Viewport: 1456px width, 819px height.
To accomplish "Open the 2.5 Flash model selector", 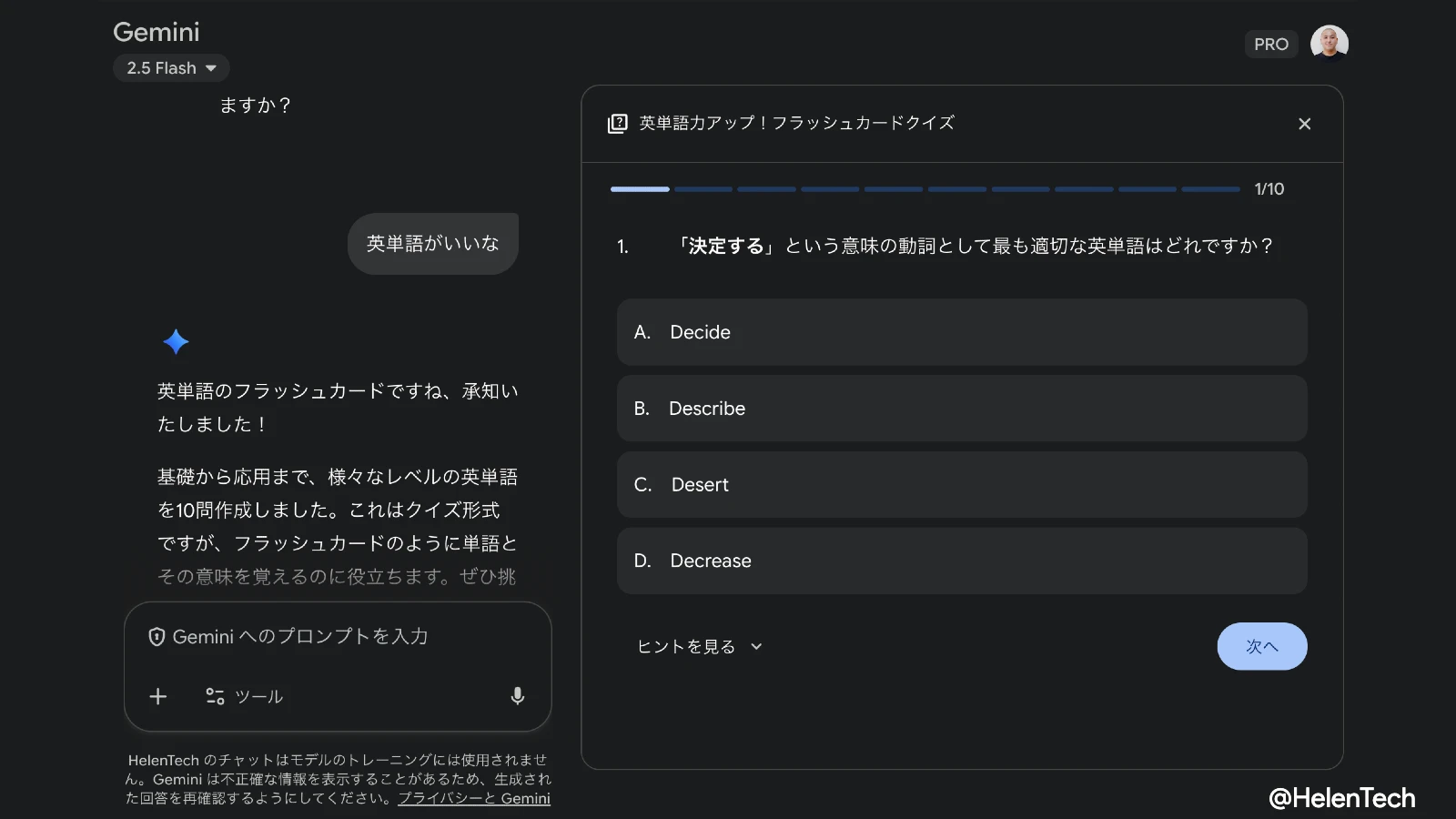I will click(170, 67).
